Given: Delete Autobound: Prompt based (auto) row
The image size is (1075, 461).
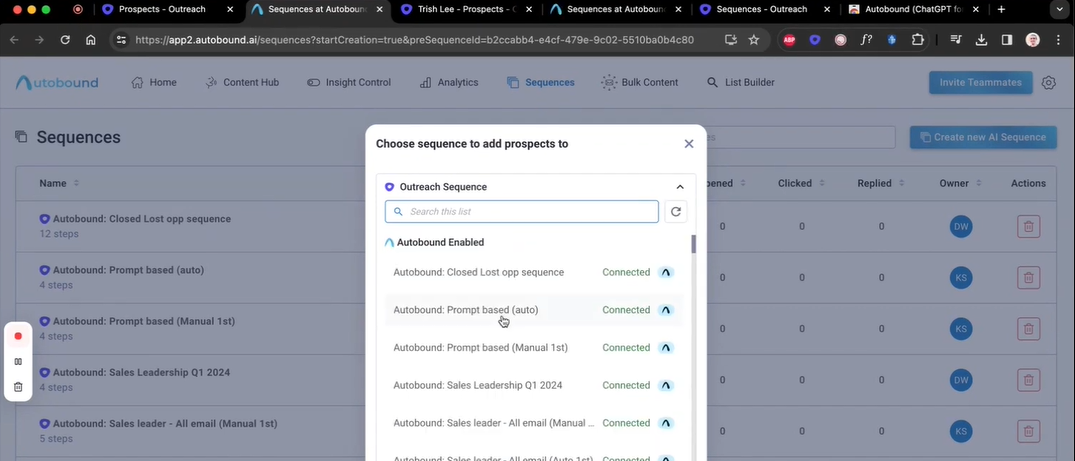Looking at the screenshot, I should pos(1028,278).
